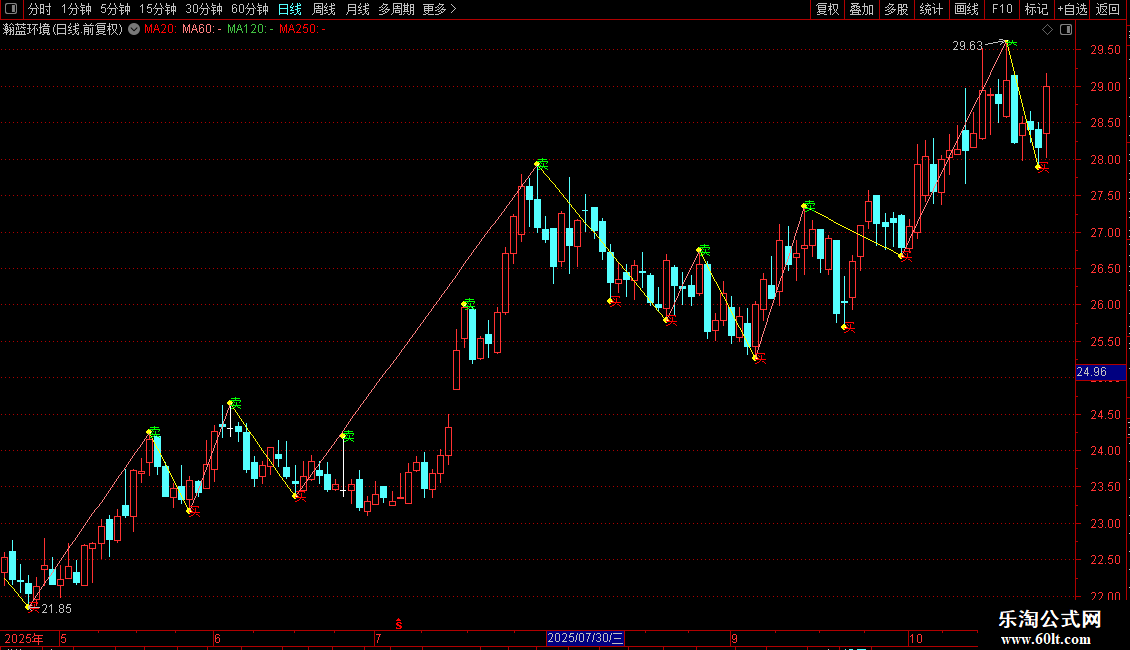Switch to the 周线 weekly chart
The height and width of the screenshot is (650, 1130).
point(324,9)
